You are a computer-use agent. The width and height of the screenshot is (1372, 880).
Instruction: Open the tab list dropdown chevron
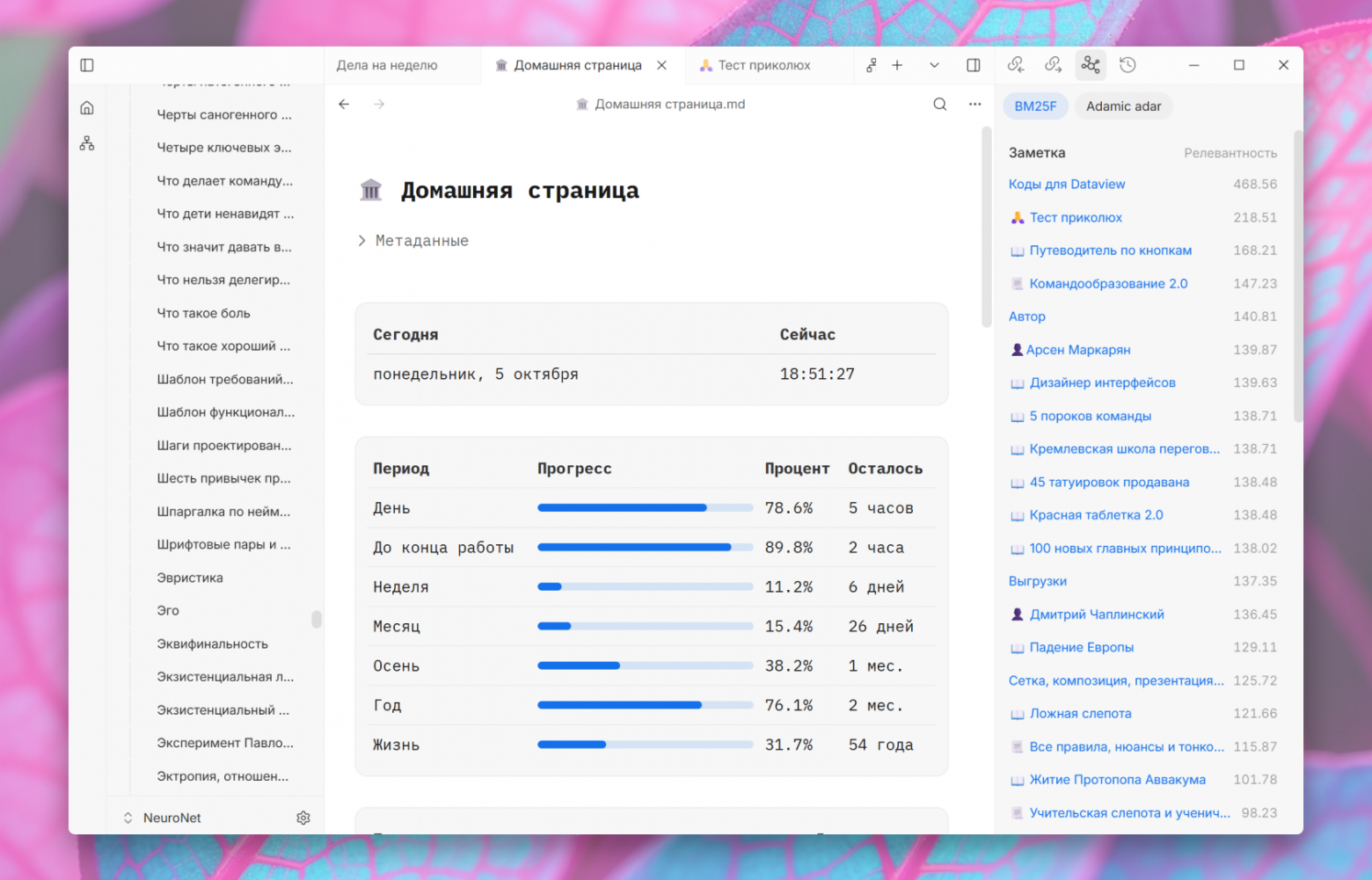(x=934, y=65)
